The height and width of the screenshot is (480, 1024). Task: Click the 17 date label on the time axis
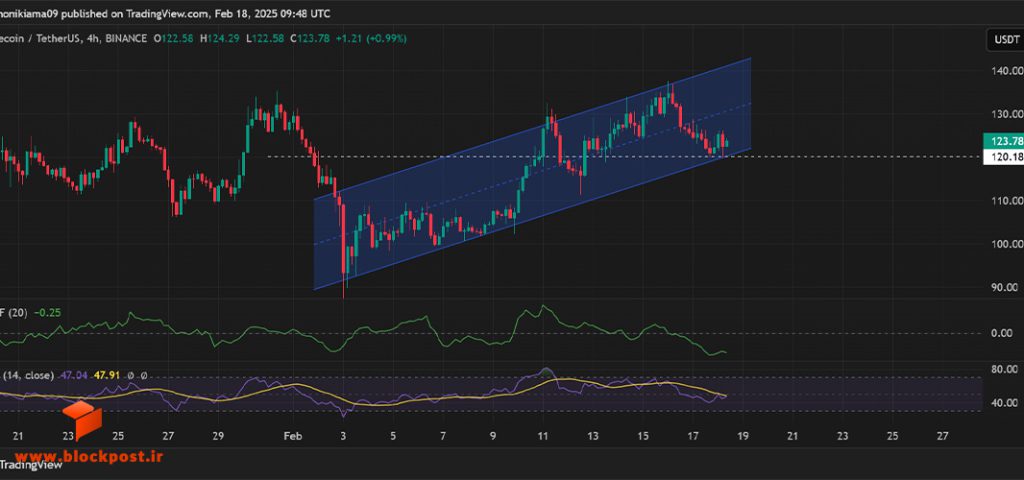(x=693, y=436)
